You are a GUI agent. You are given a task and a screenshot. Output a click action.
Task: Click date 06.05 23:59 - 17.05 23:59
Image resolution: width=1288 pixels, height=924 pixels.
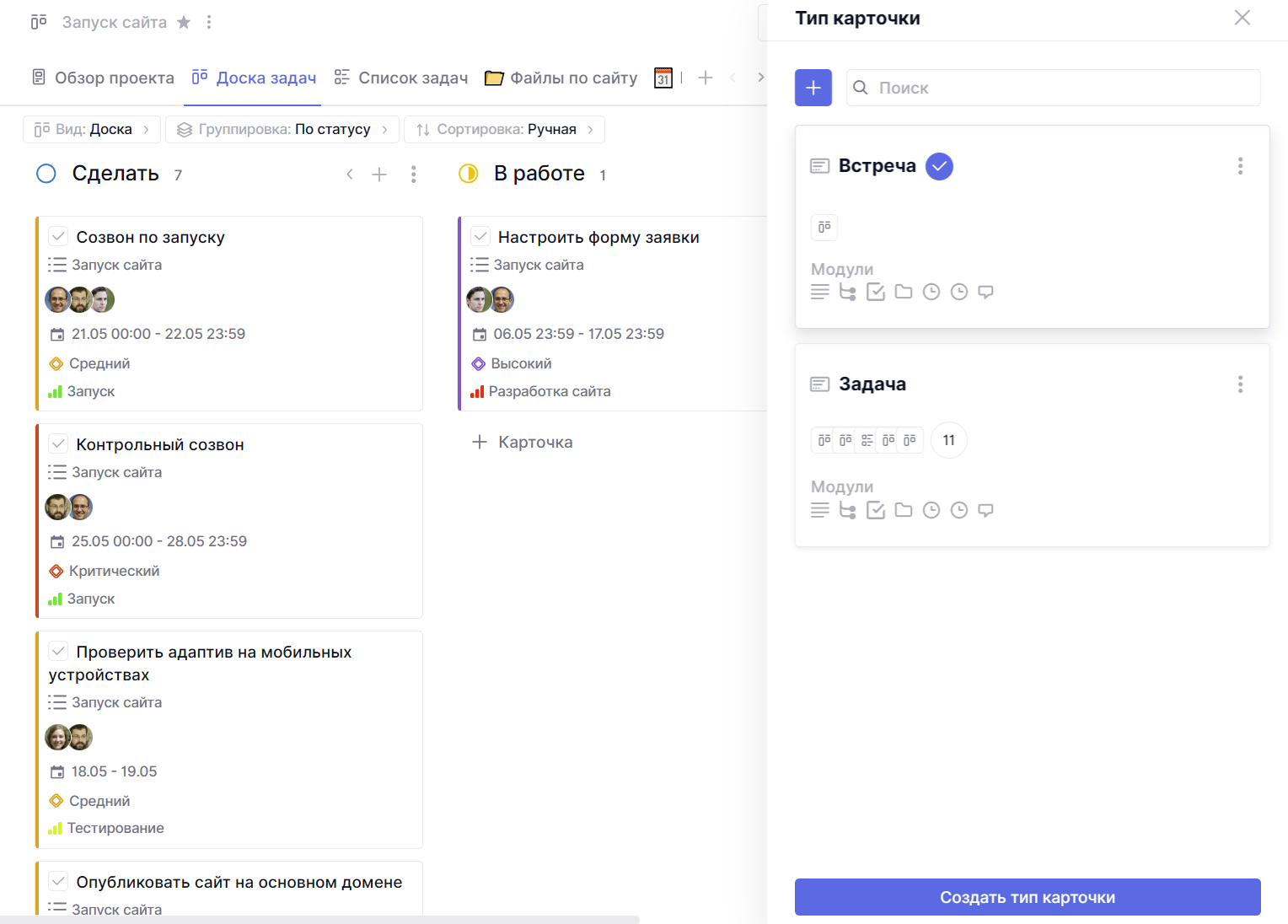click(x=568, y=334)
